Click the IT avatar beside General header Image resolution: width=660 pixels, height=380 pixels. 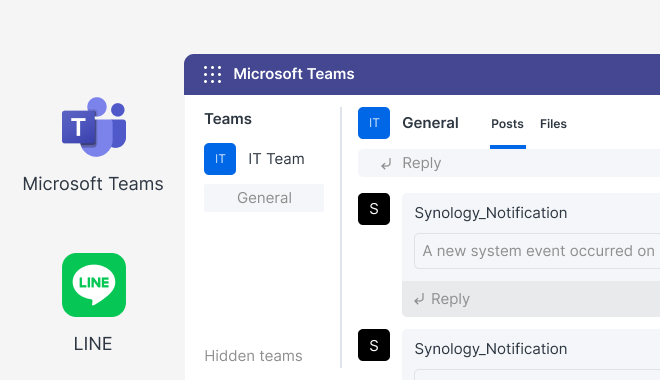point(374,123)
